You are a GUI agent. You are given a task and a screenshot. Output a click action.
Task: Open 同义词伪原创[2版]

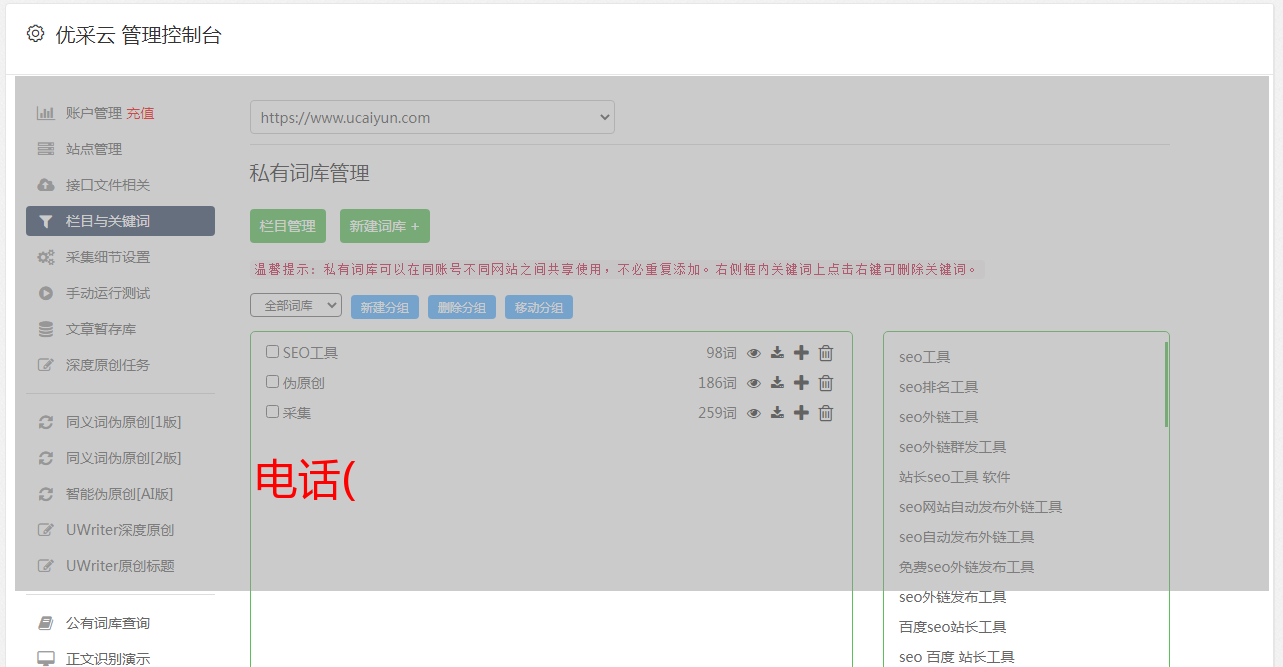(x=124, y=458)
